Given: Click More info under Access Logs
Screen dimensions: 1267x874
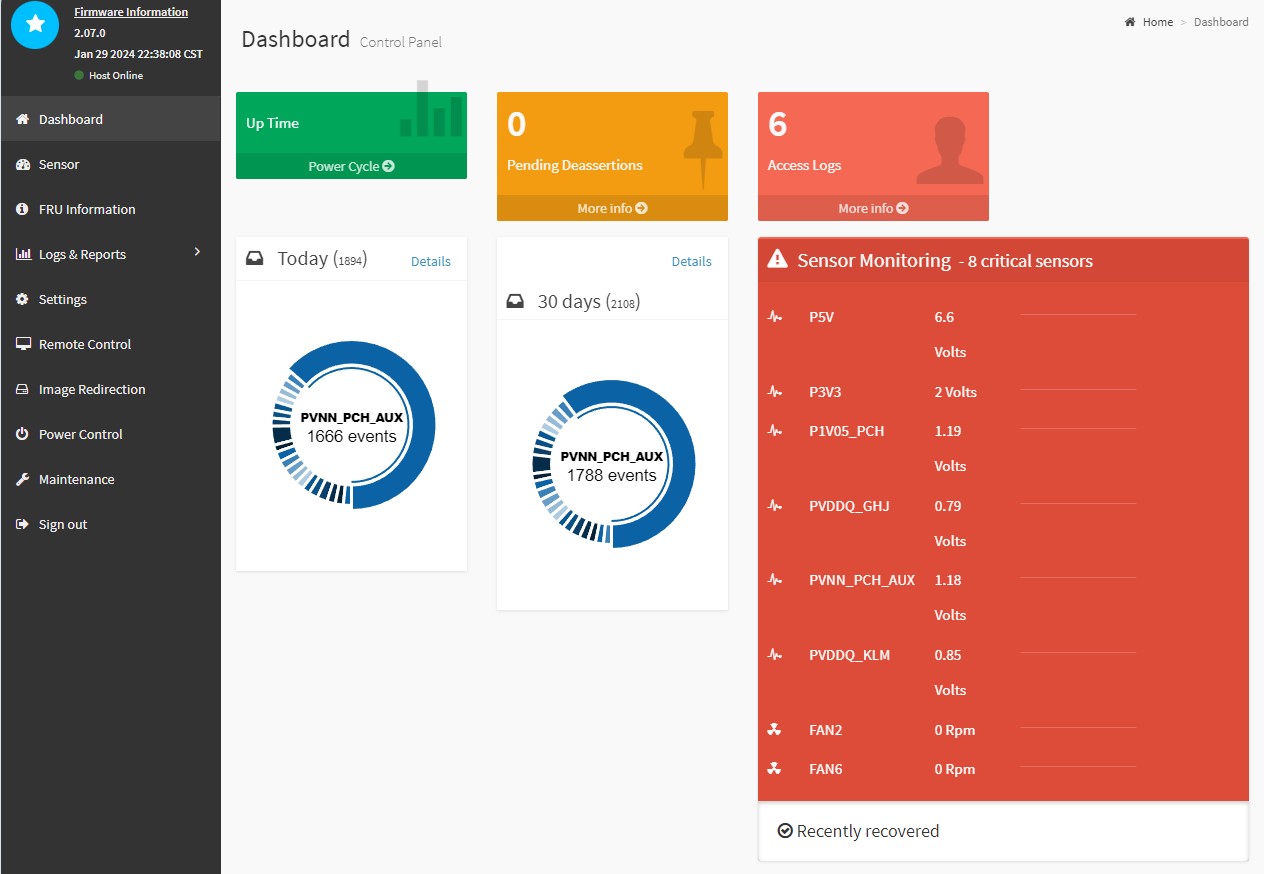Looking at the screenshot, I should (873, 208).
